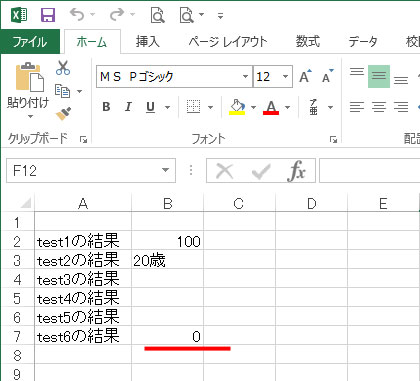The width and height of the screenshot is (420, 381).
Task: Expand the font size 12 dropdown
Action: coord(285,77)
